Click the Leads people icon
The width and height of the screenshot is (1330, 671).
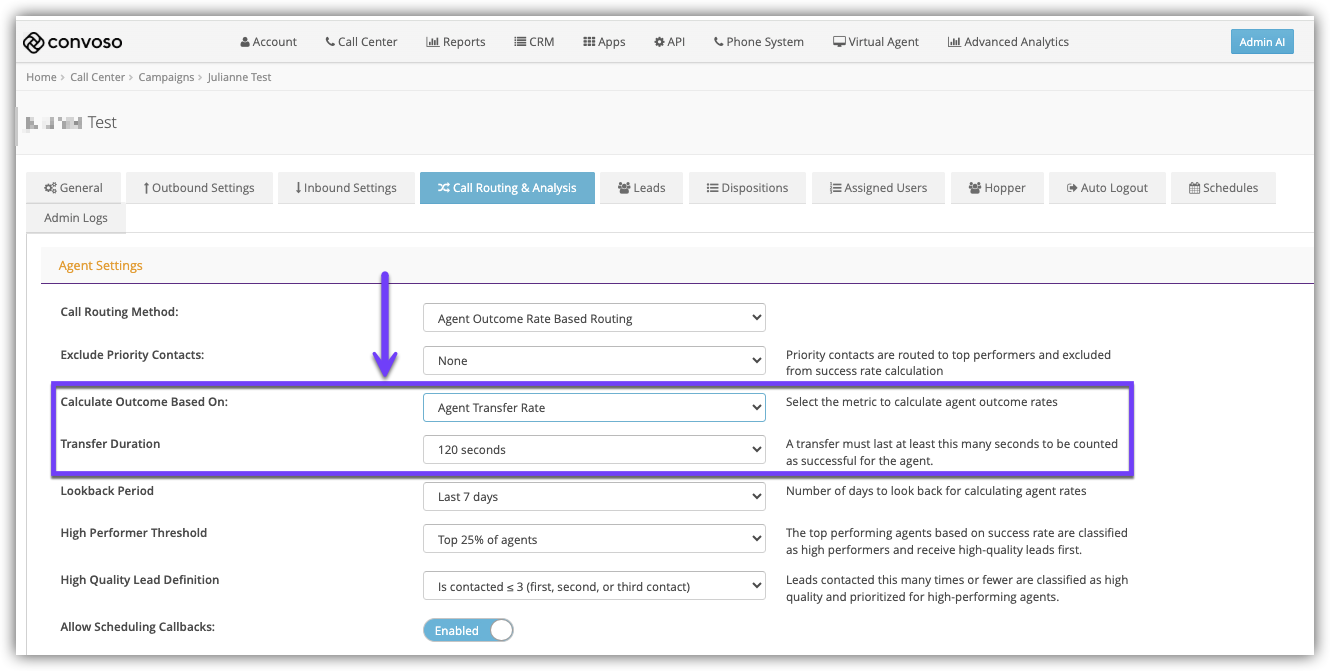(x=624, y=188)
